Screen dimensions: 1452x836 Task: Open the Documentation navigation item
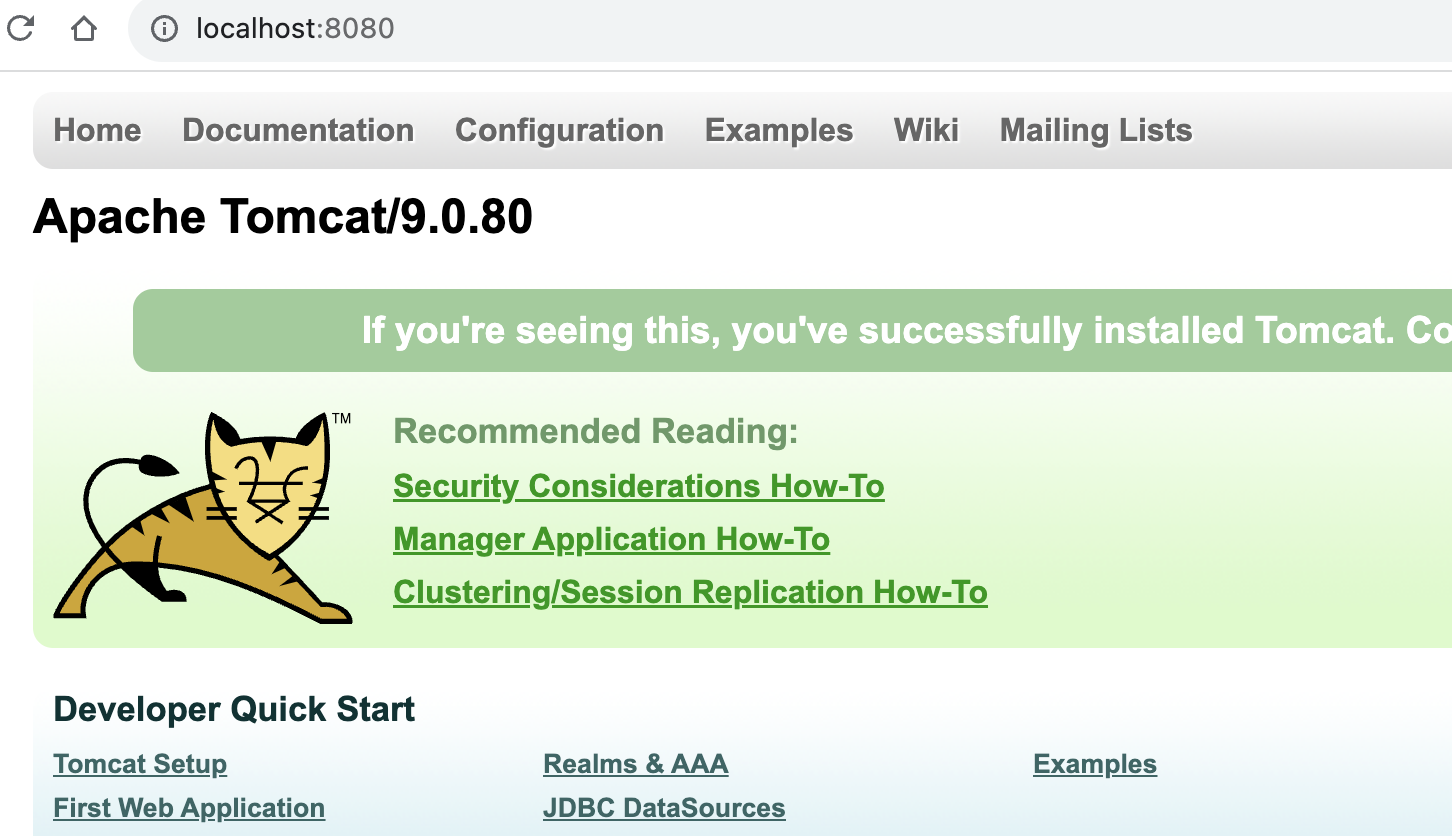coord(298,130)
